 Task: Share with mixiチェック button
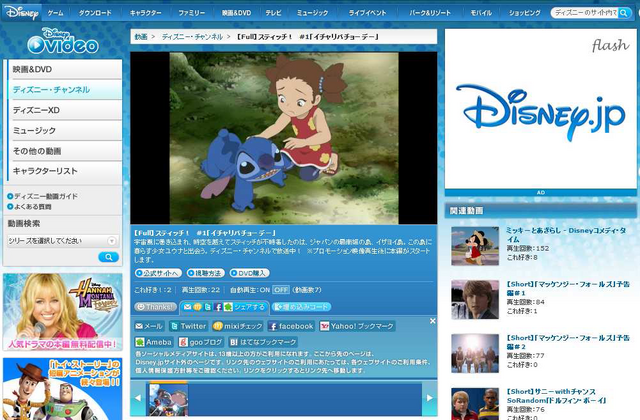(238, 326)
